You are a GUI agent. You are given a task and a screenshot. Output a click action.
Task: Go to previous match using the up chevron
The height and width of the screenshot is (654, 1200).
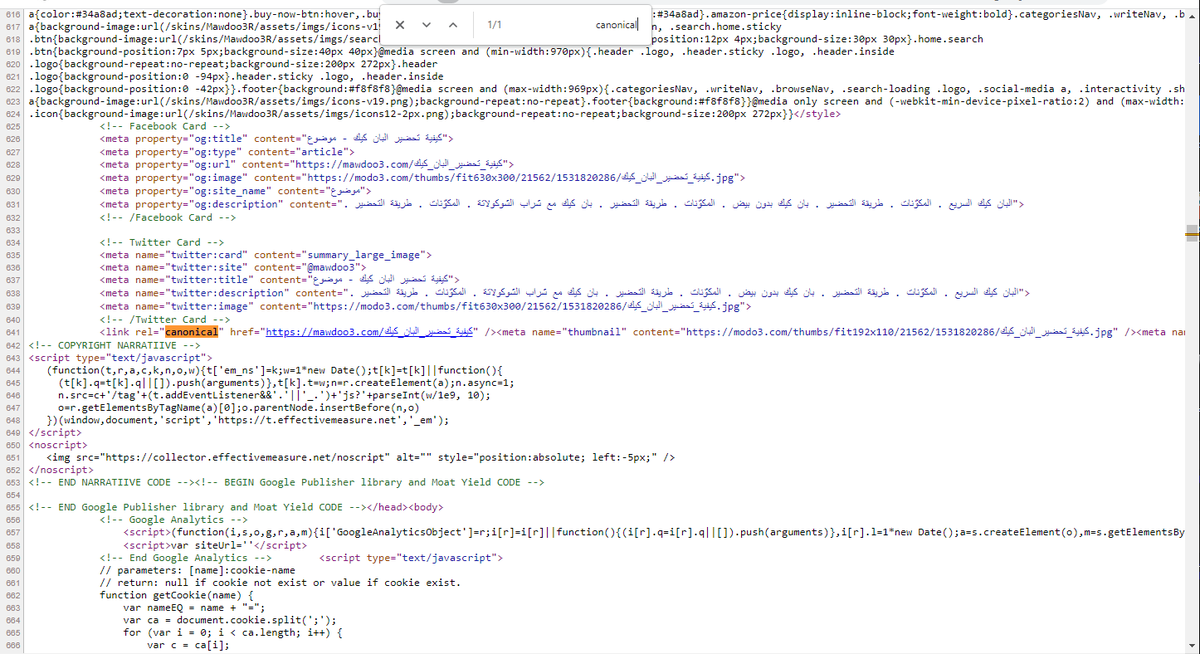click(x=452, y=23)
